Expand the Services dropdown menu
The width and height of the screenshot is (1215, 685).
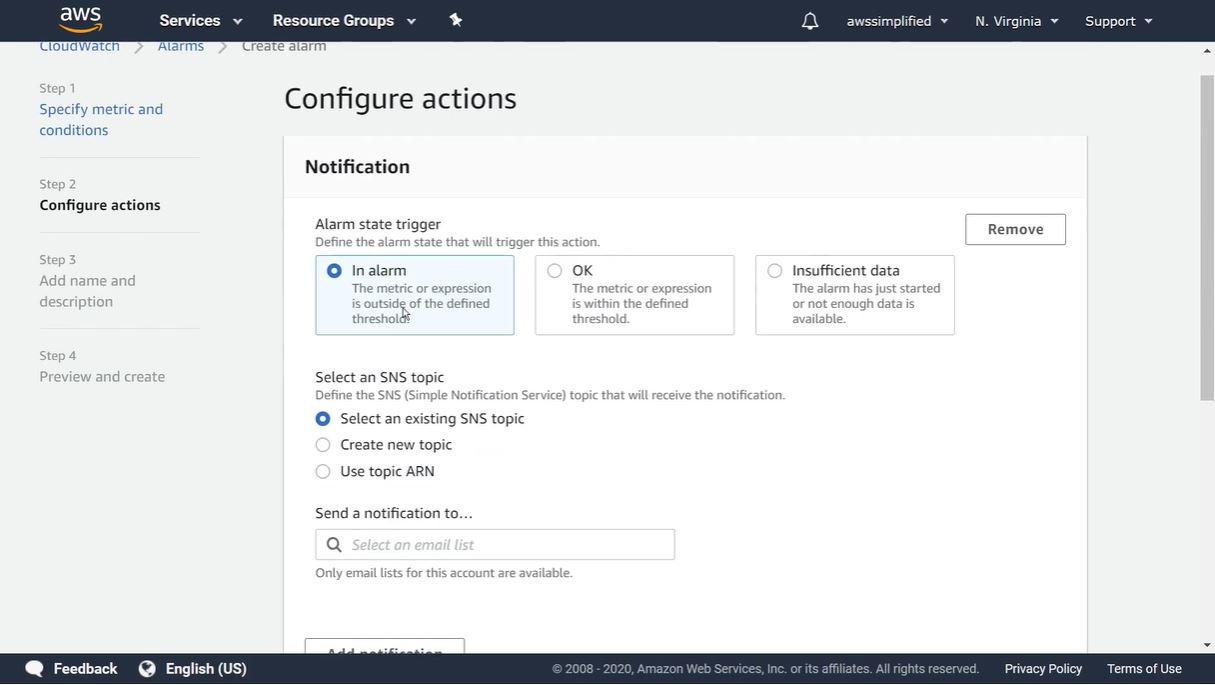[x=201, y=21]
